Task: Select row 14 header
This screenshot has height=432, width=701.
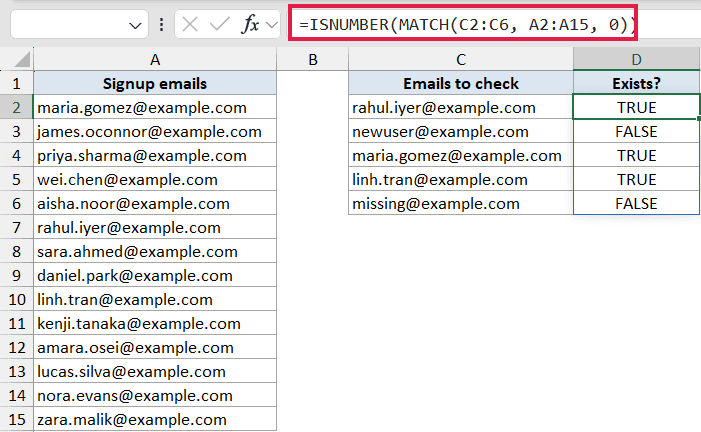Action: pos(17,395)
